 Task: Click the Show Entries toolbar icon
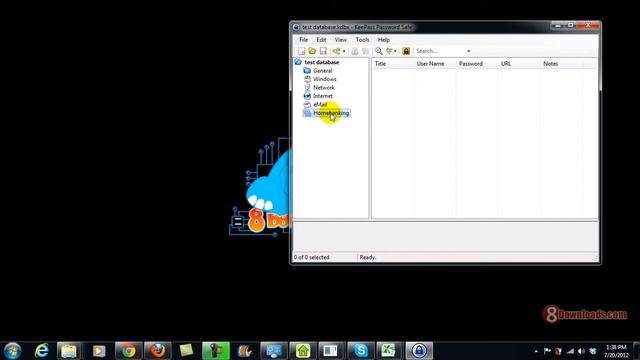click(x=389, y=51)
